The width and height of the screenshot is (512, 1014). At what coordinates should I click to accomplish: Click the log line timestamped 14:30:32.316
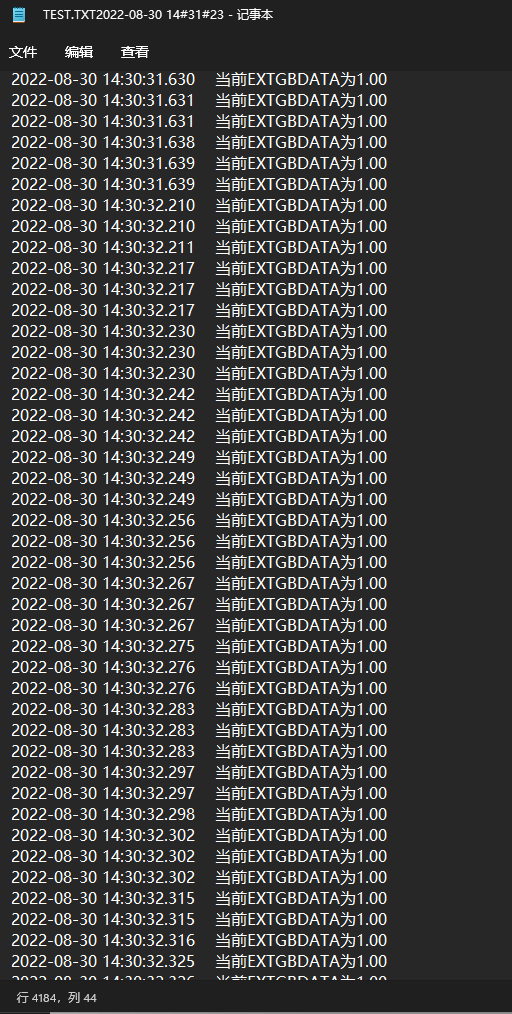(x=199, y=940)
